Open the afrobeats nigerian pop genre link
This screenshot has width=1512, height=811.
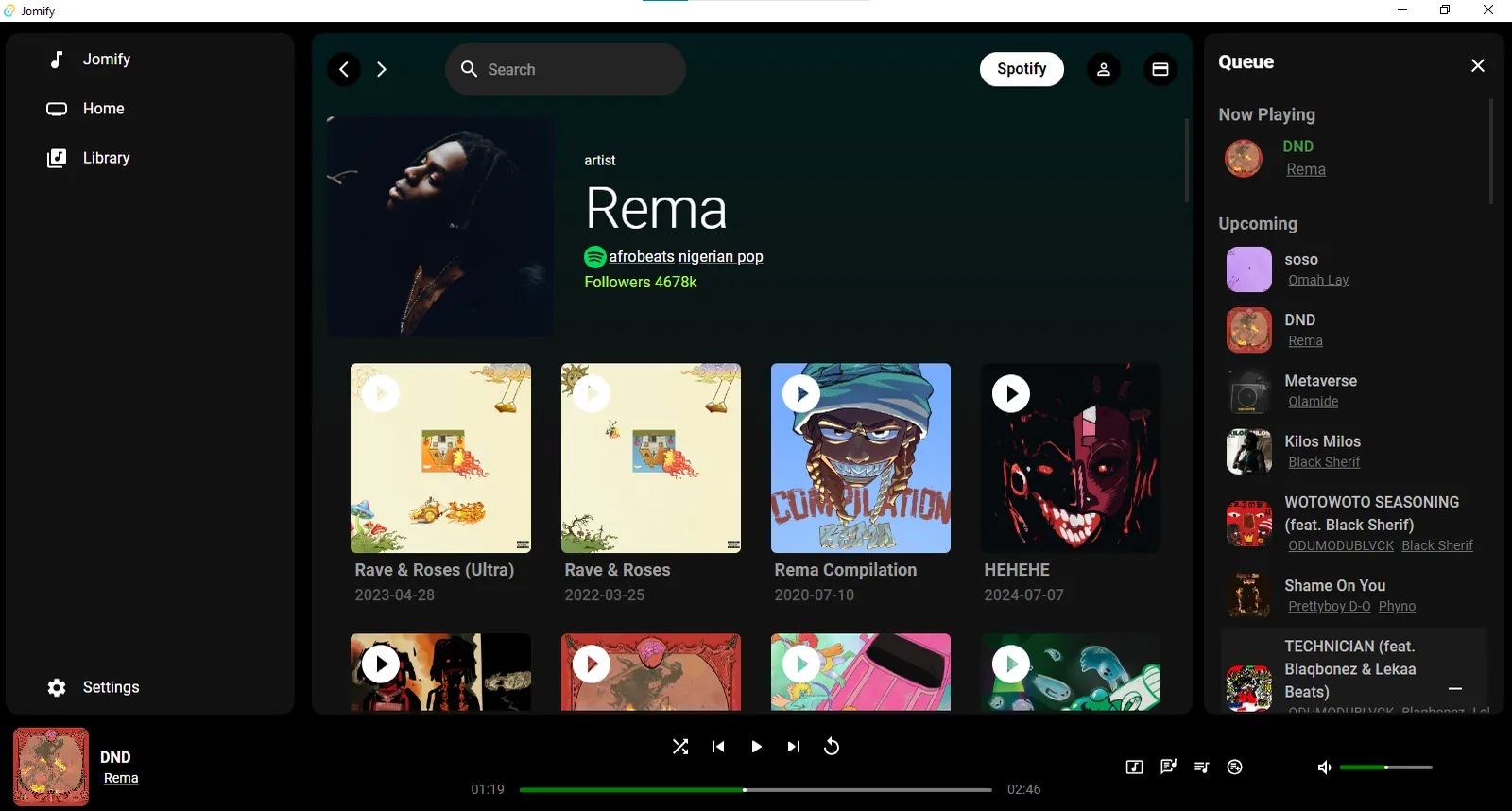(x=686, y=256)
